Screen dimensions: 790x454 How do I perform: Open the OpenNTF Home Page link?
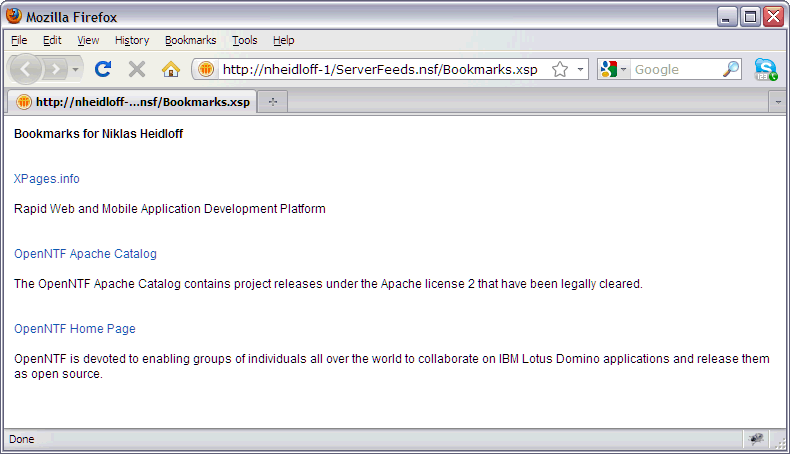tap(75, 329)
